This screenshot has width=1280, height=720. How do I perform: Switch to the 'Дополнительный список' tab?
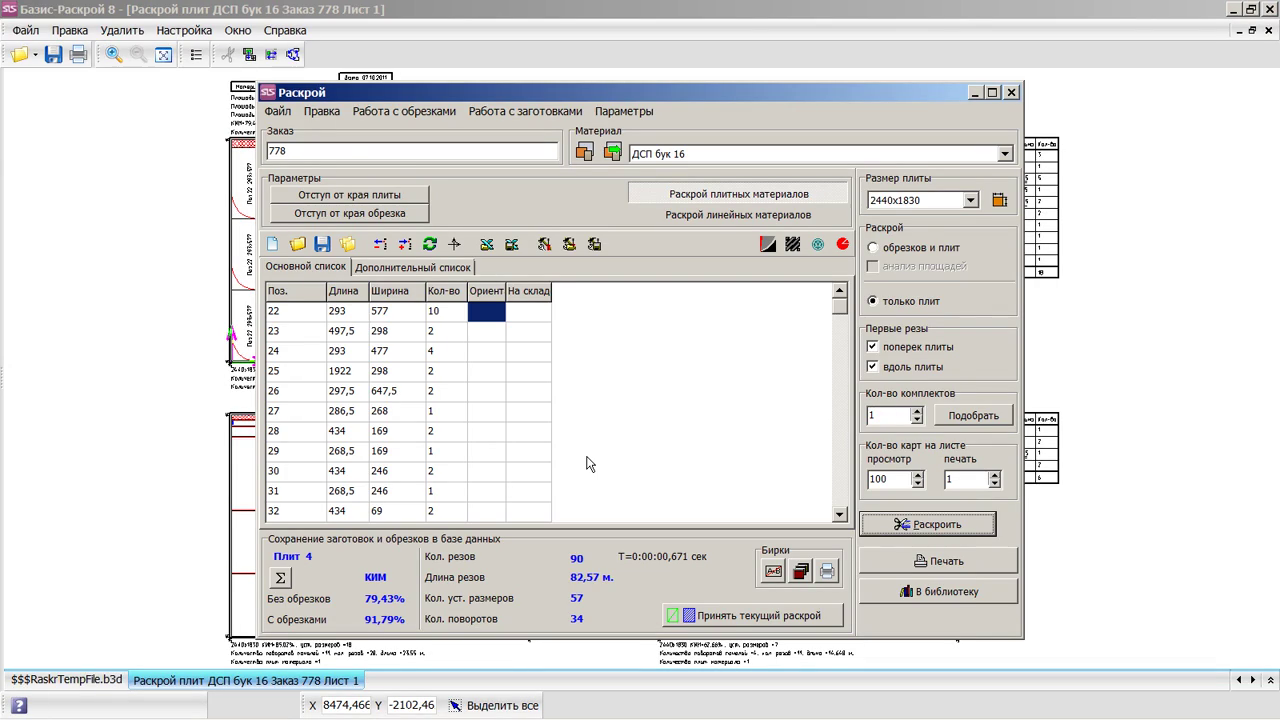pyautogui.click(x=412, y=268)
